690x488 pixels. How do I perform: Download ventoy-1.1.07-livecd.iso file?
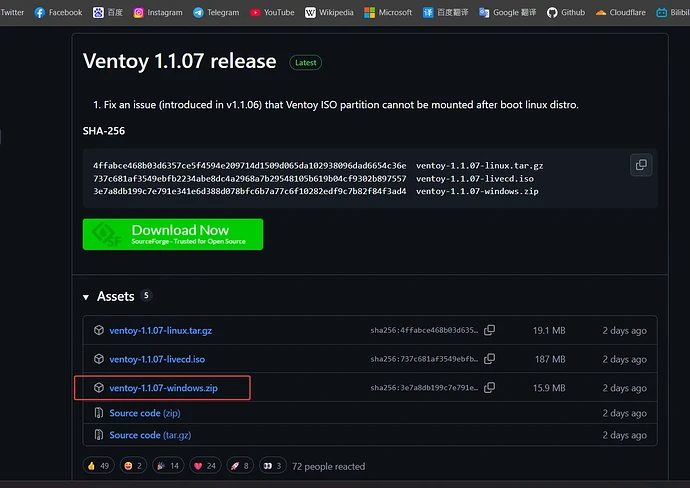pyautogui.click(x=157, y=359)
